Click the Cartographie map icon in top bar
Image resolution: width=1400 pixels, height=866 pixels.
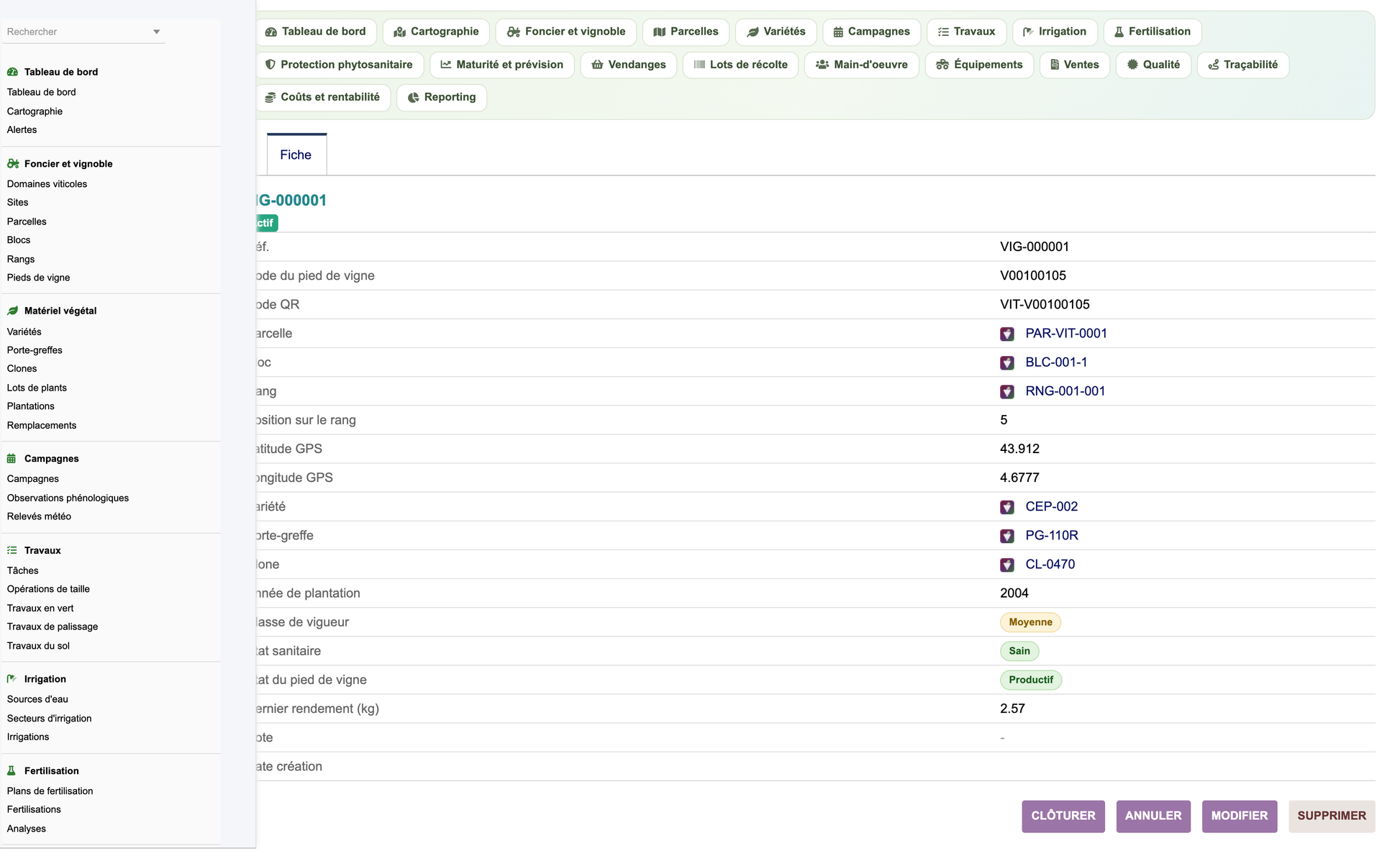pyautogui.click(x=399, y=32)
